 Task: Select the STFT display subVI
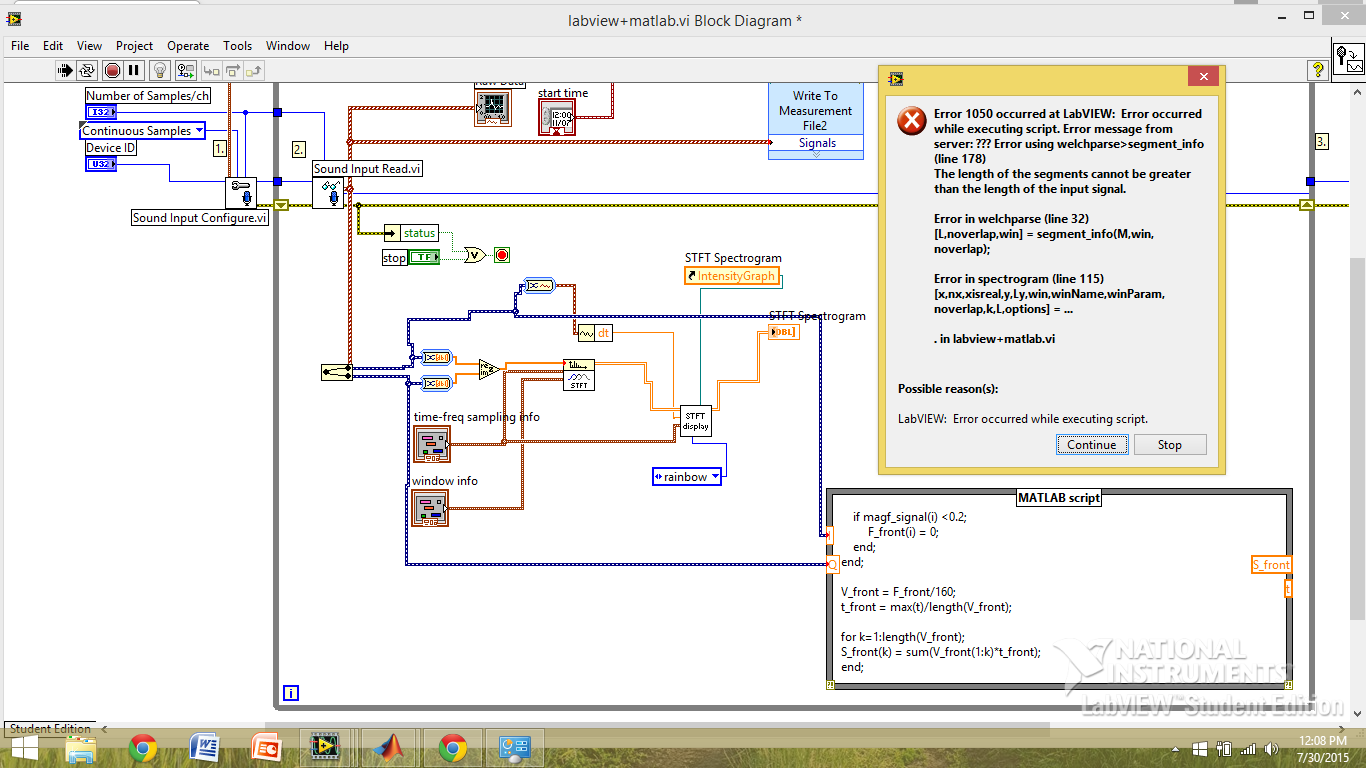click(695, 421)
